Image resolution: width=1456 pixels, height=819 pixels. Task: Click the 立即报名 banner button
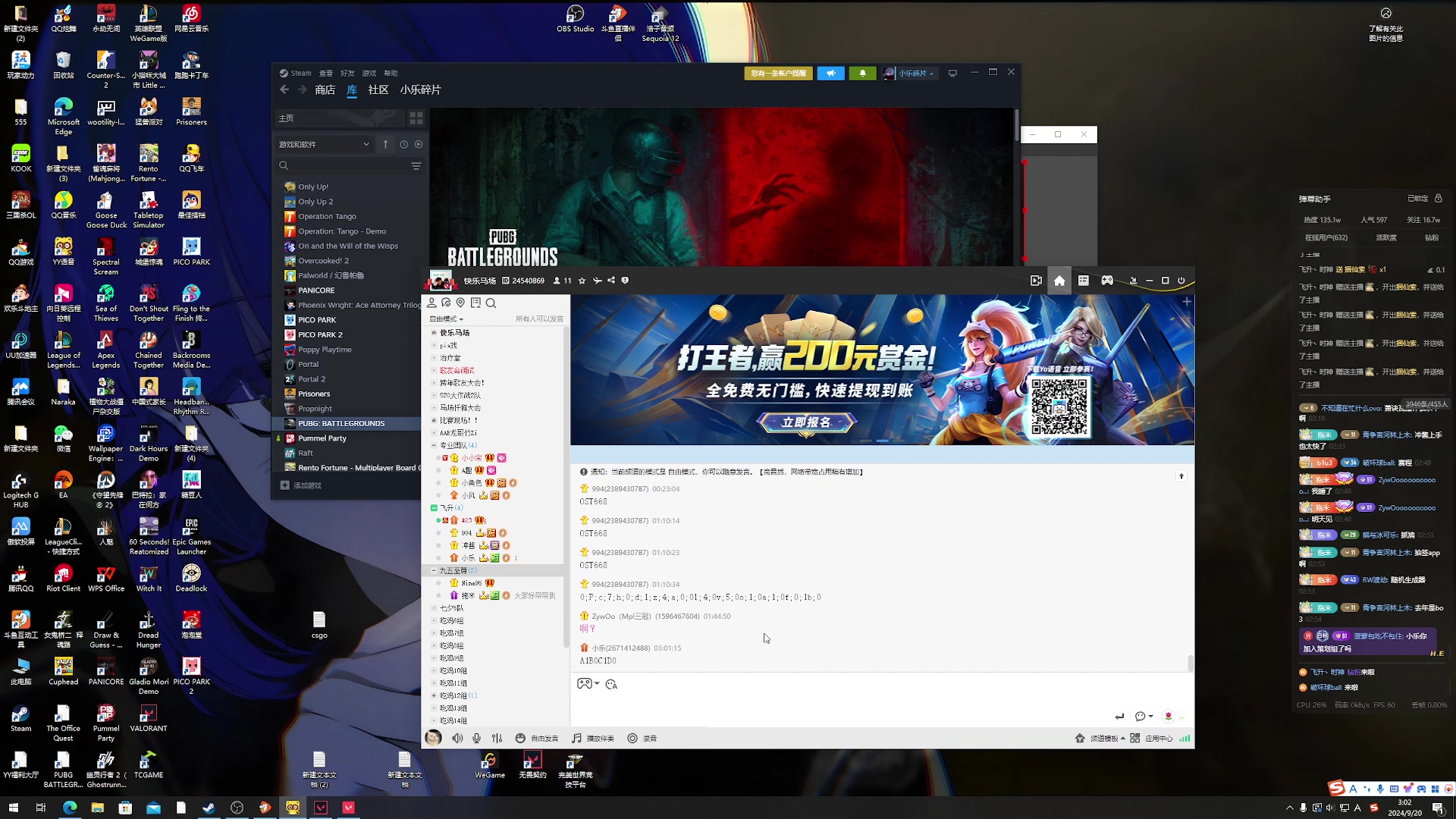(x=806, y=422)
